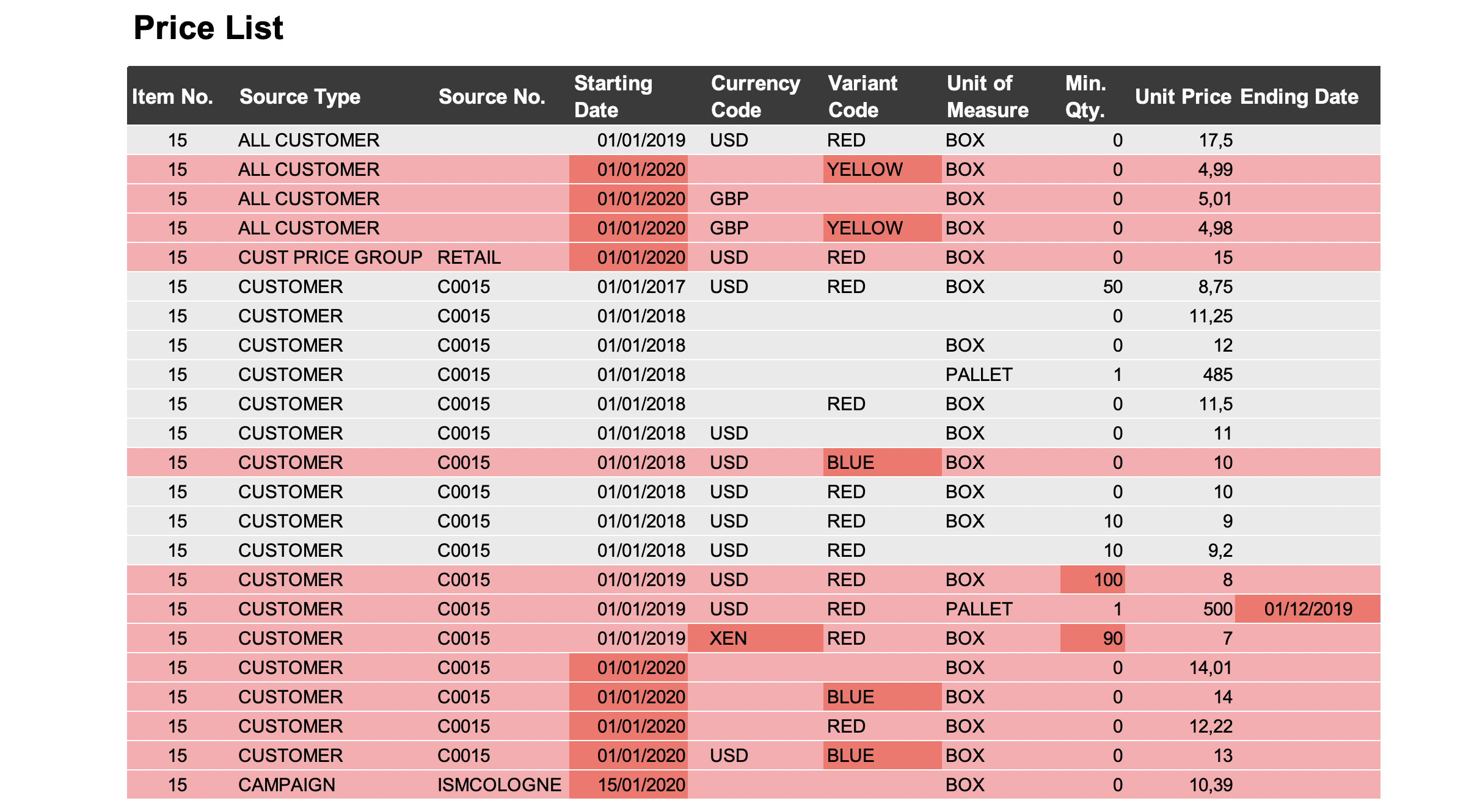Click the CAMPAIGN source type cell
The height and width of the screenshot is (812, 1466).
tap(286, 785)
